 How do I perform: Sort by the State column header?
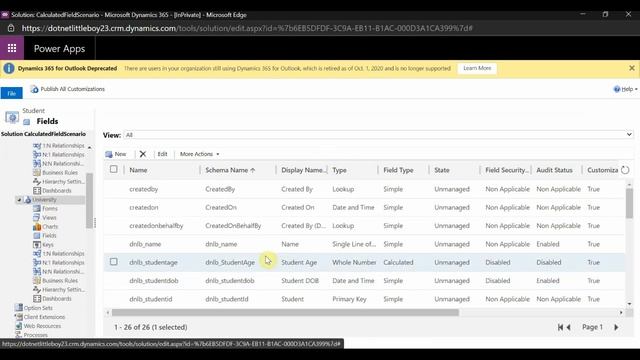click(x=442, y=170)
